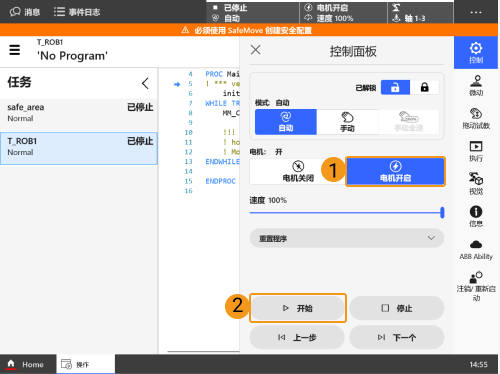Collapse the 任务 tasks pane chevron
Screen dimensions: 500x374
point(145,83)
